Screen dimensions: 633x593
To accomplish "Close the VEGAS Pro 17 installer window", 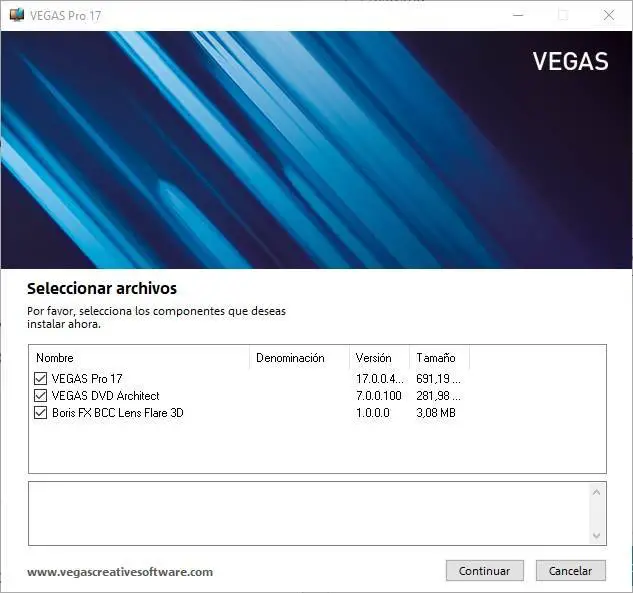I will tap(609, 15).
